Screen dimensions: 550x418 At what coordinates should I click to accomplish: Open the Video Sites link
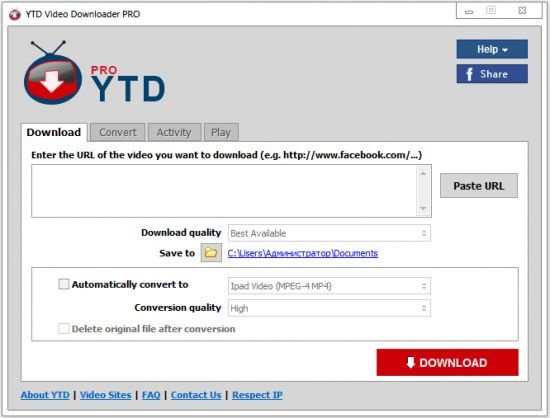[106, 395]
